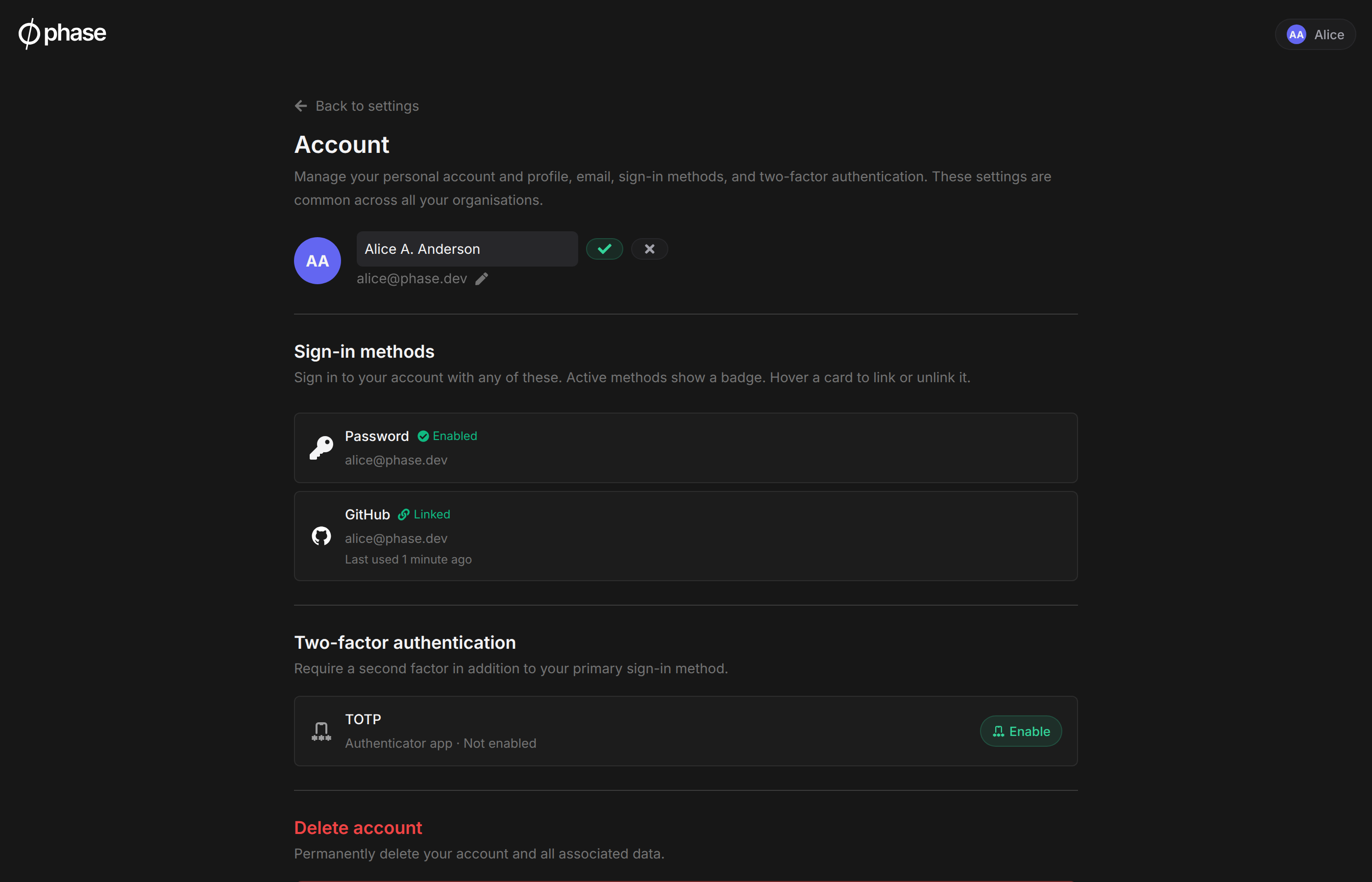Viewport: 1372px width, 882px height.
Task: Click the pencil icon next to alice@phase.dev
Action: pos(482,279)
